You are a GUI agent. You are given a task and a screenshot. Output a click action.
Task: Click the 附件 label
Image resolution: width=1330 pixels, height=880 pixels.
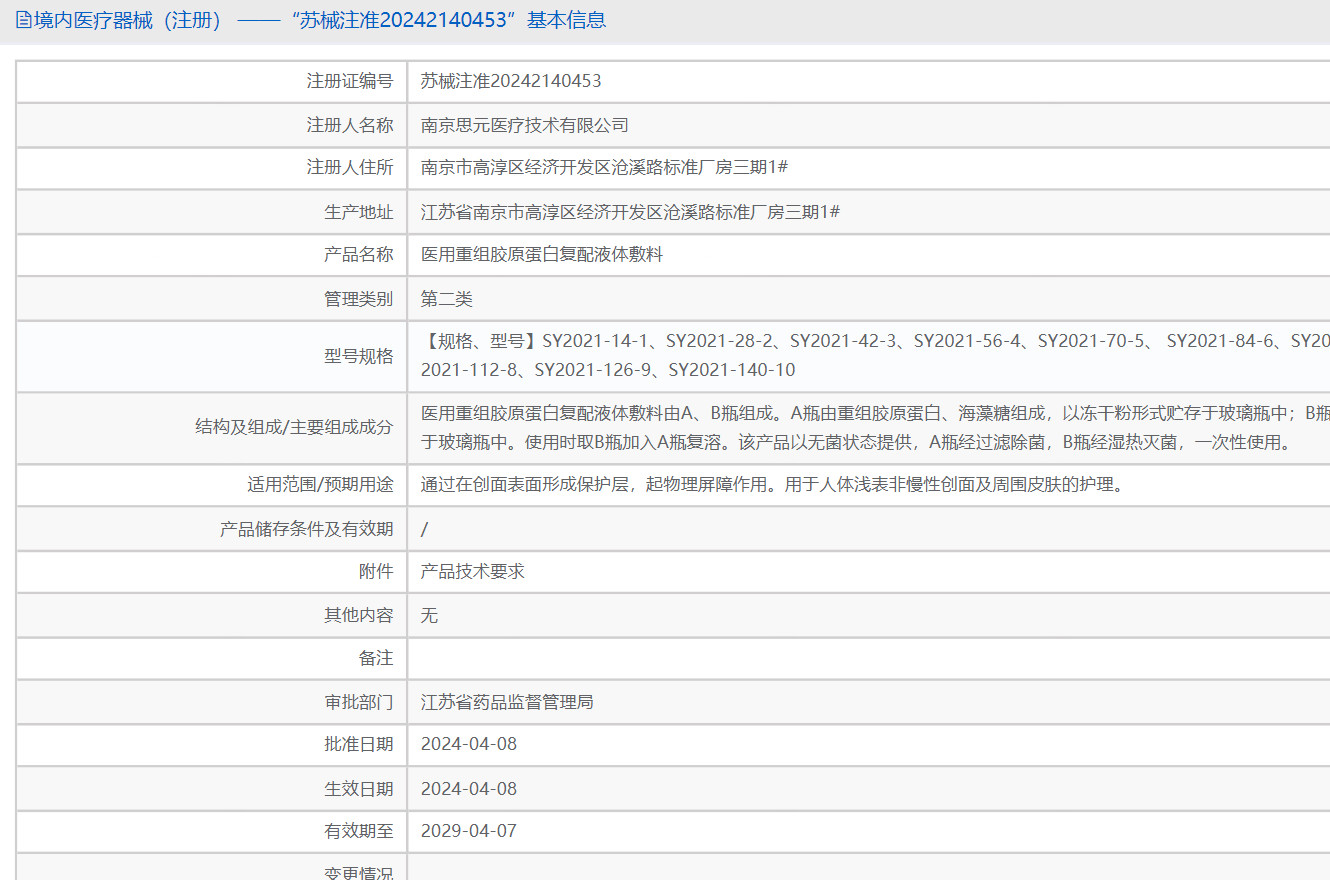click(376, 571)
